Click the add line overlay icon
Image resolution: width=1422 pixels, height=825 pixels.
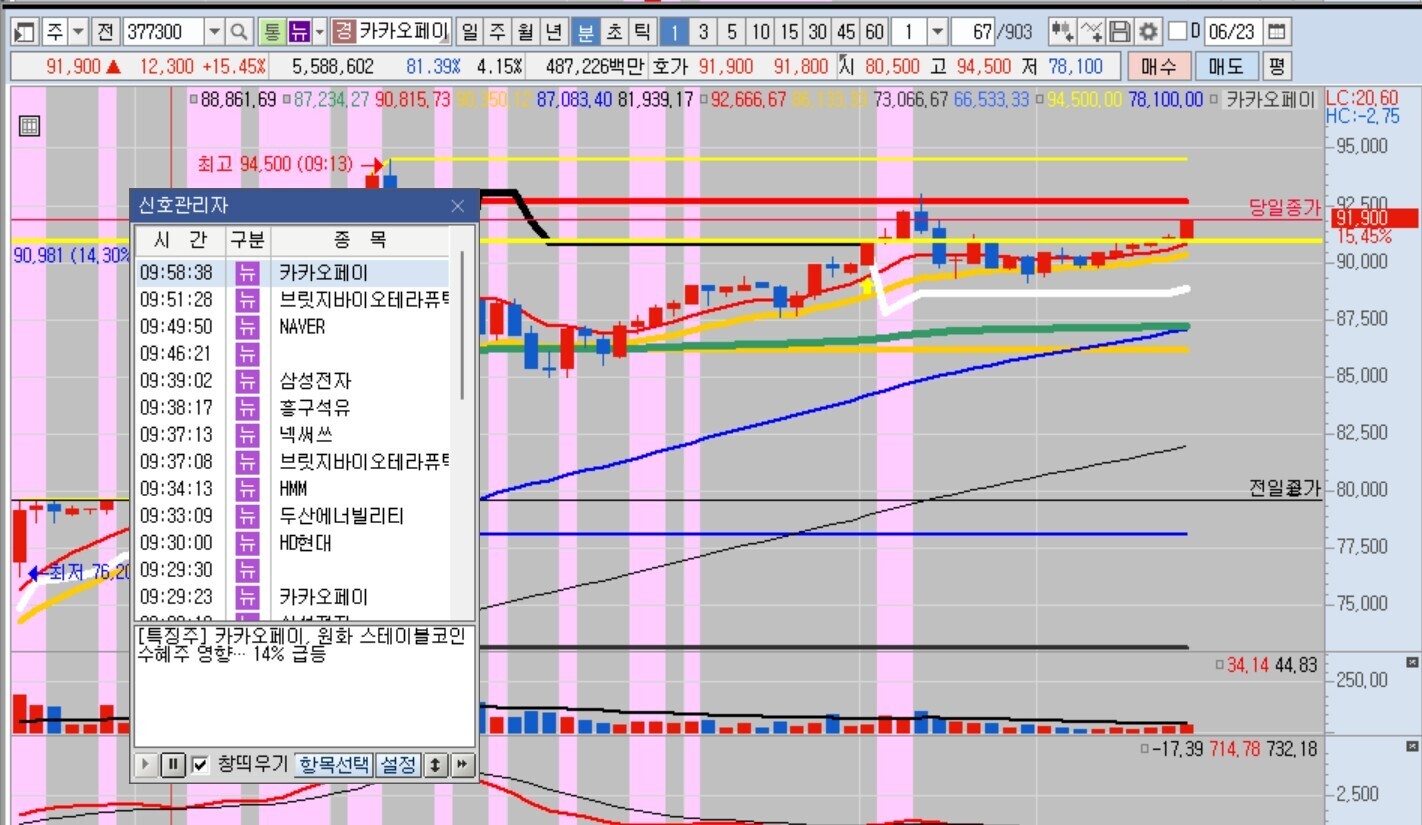(x=1092, y=32)
